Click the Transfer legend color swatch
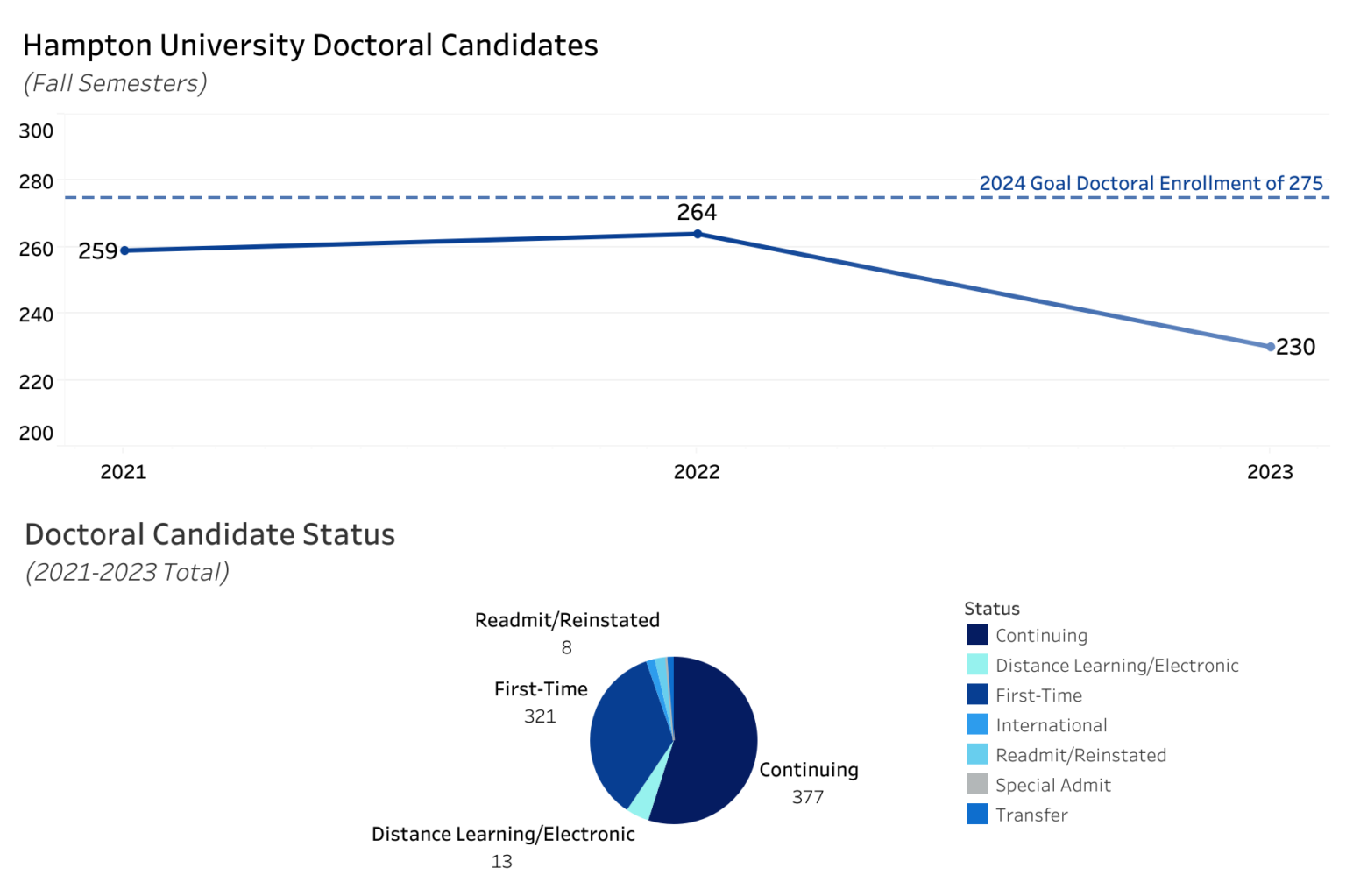Viewport: 1346px width, 896px height. pos(977,814)
